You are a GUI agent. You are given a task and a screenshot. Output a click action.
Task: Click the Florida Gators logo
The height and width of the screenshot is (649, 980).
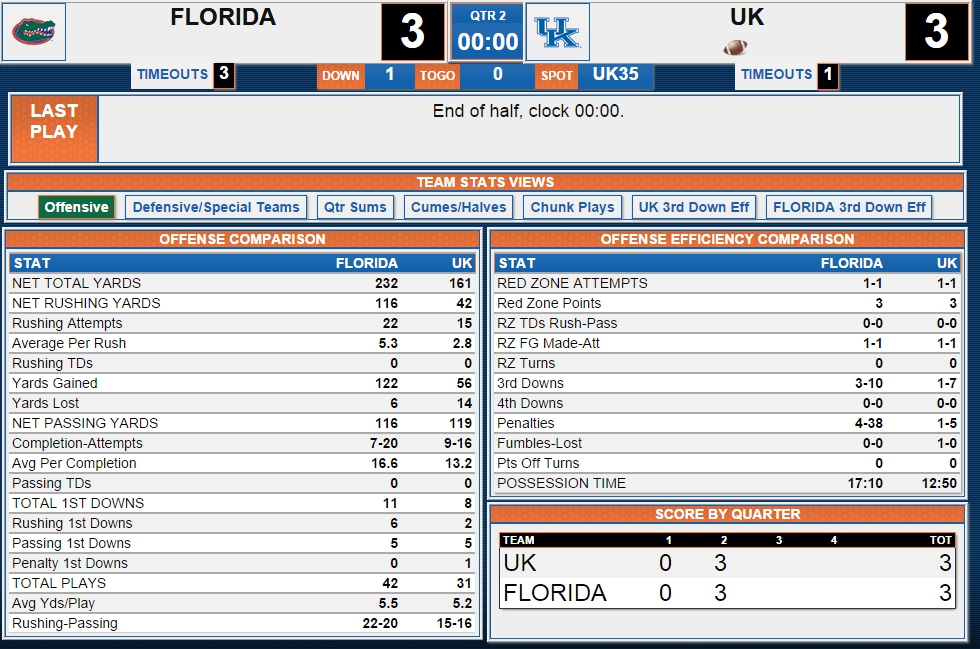point(34,31)
